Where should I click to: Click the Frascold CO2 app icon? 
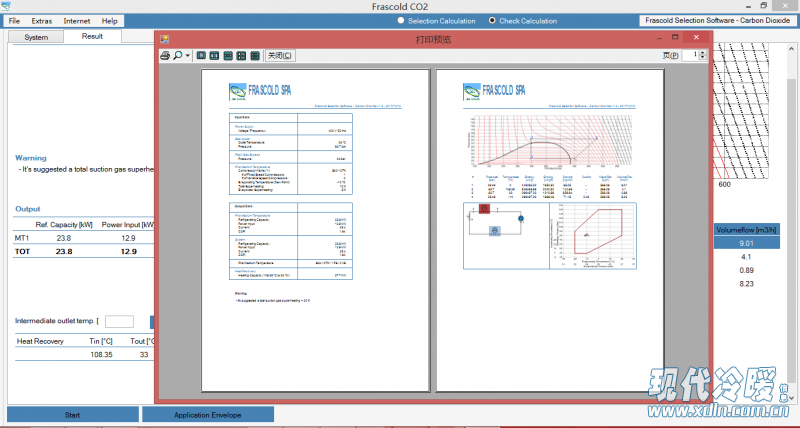[x=6, y=6]
